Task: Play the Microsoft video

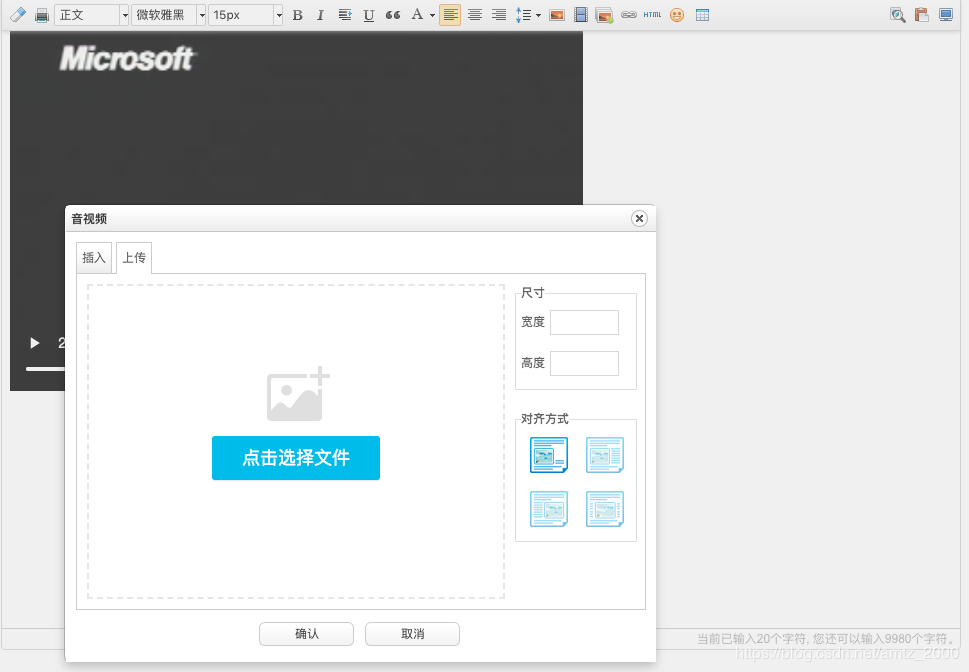Action: [35, 342]
